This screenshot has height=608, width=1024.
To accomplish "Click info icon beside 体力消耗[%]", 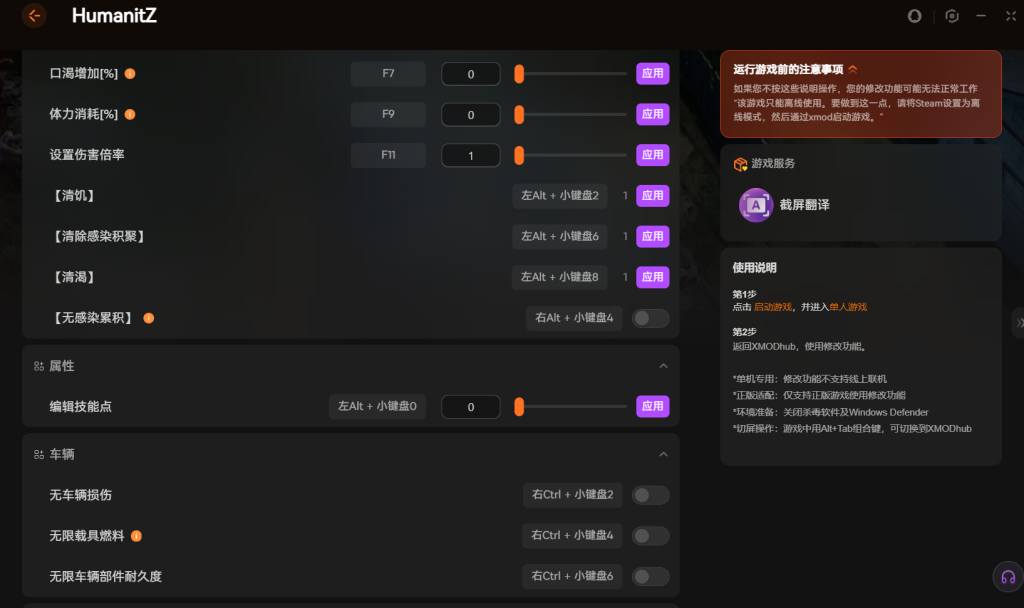I will coord(130,115).
